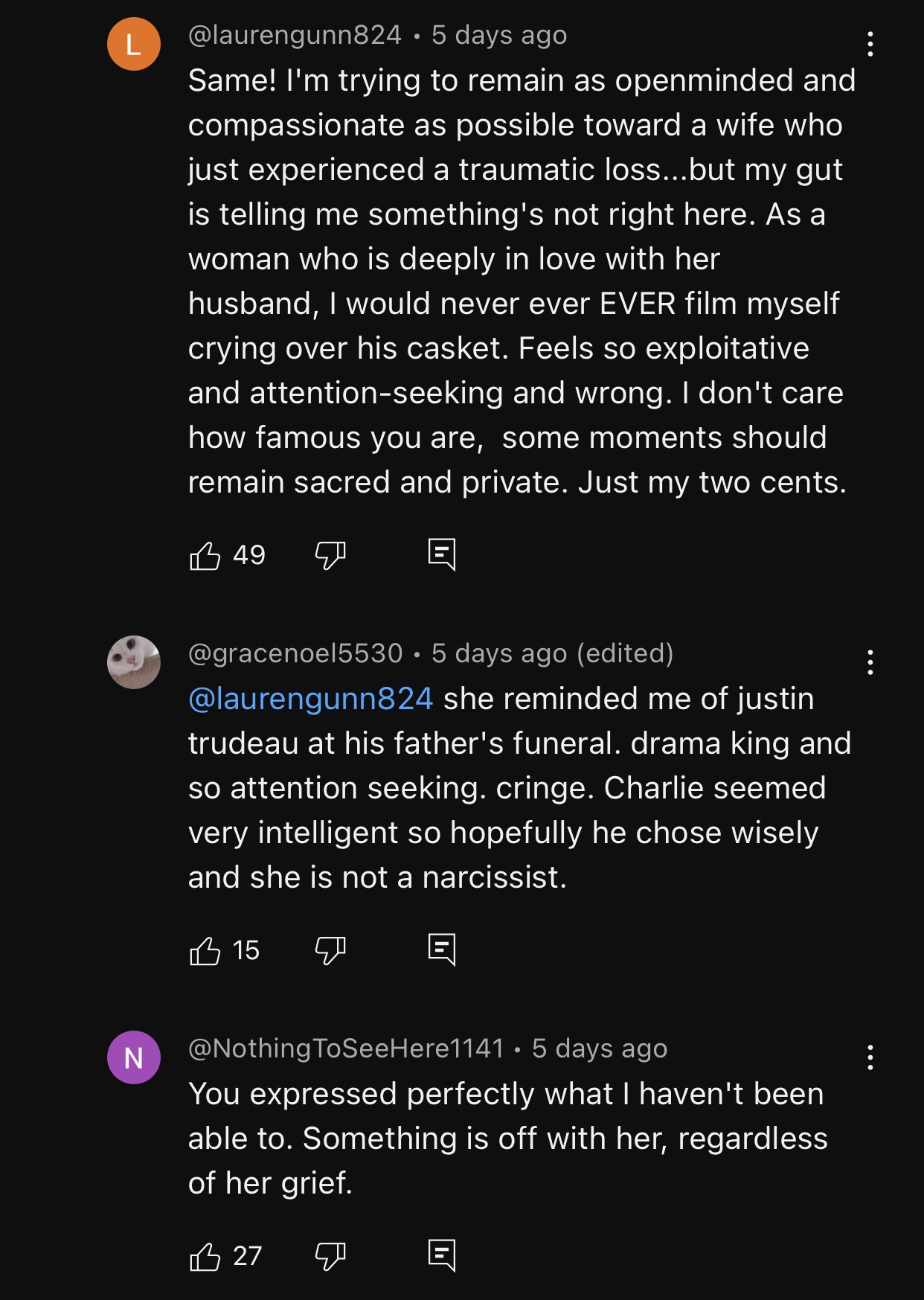
Task: Reply to @NothingToSeeHere1141's comment
Action: click(442, 1255)
